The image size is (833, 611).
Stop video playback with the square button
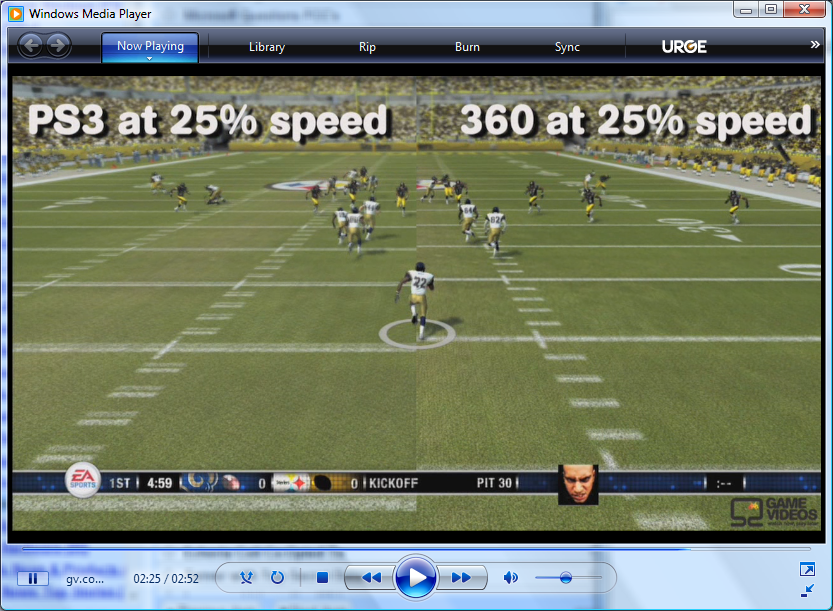(322, 578)
